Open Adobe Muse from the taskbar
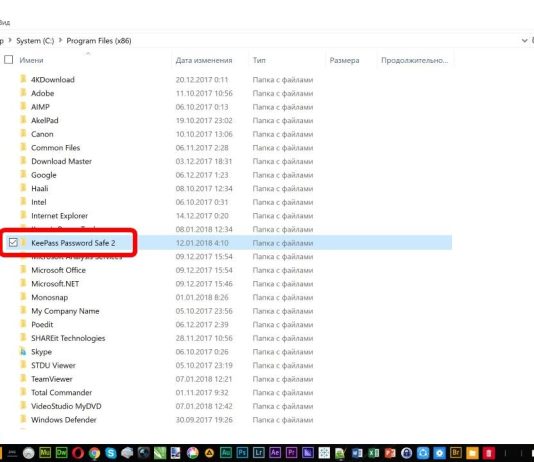The height and width of the screenshot is (462, 534). pos(45,452)
